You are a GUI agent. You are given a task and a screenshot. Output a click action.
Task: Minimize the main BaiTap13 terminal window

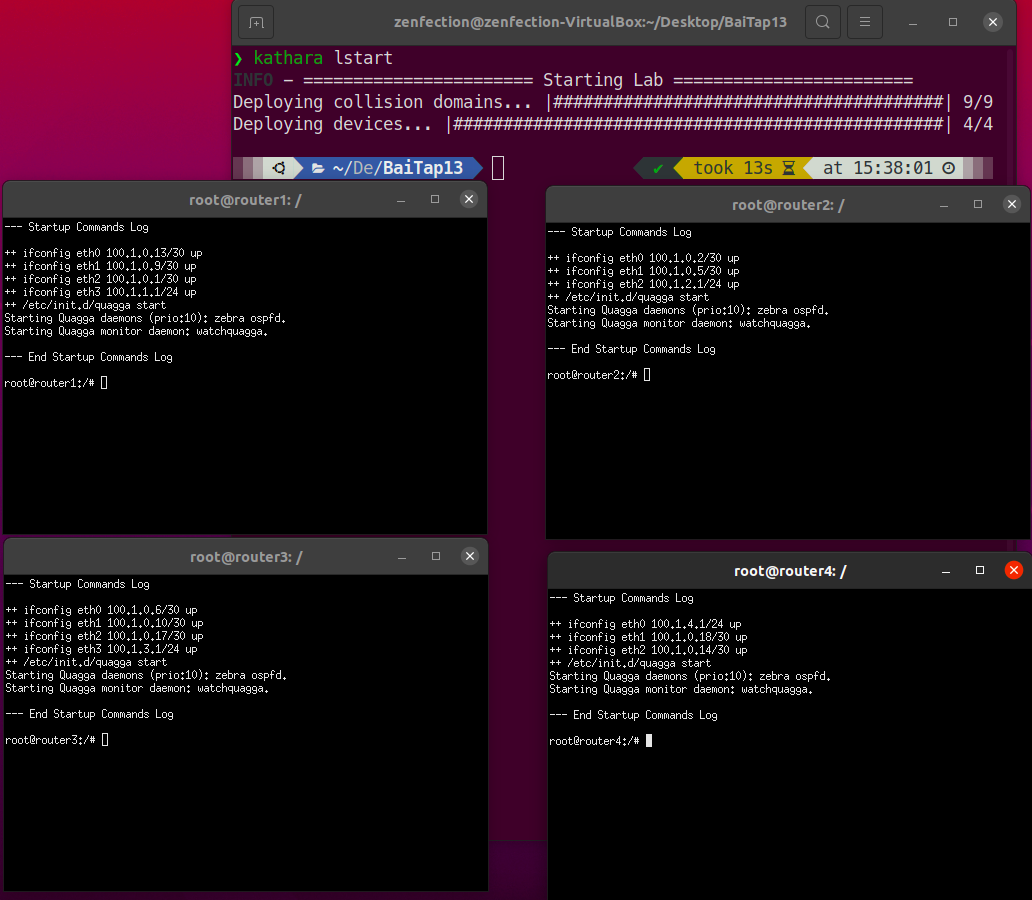[913, 22]
